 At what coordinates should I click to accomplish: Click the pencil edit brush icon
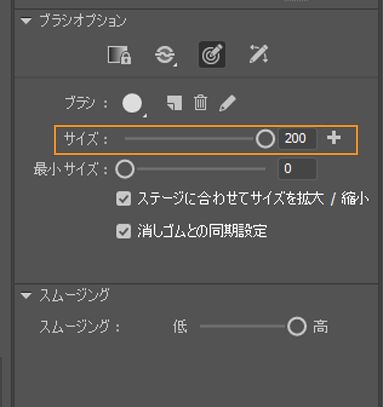click(228, 103)
